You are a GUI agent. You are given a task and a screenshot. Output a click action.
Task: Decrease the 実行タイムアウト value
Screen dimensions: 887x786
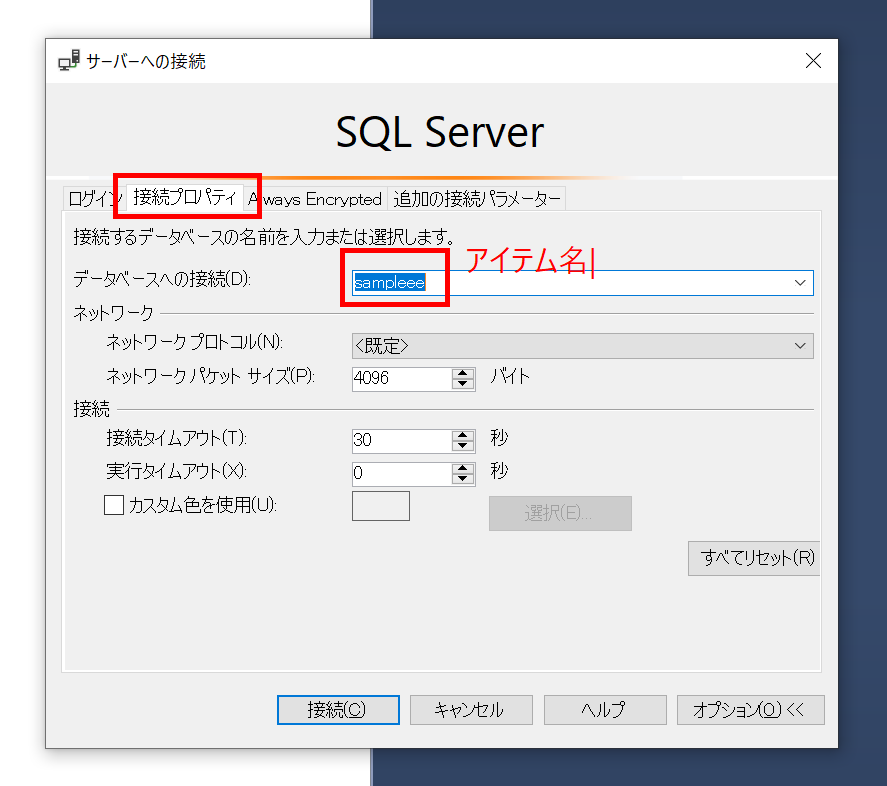(x=463, y=479)
